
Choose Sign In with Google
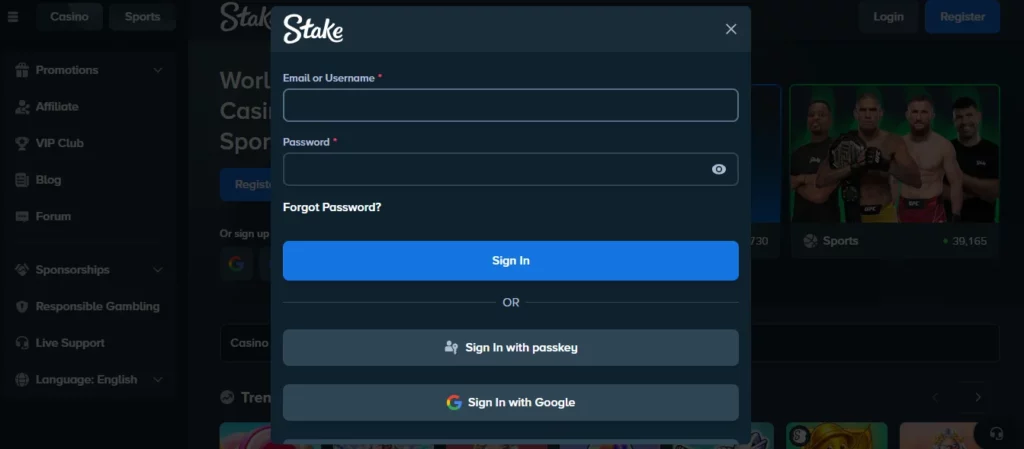[x=510, y=402]
